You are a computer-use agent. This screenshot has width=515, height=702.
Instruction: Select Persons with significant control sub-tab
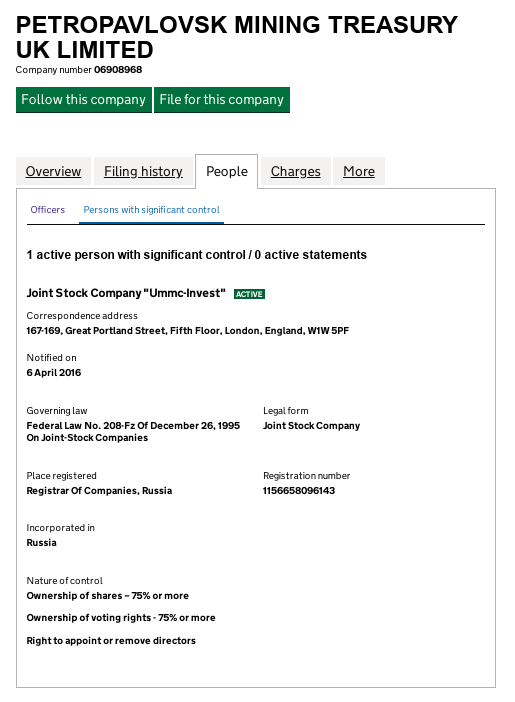point(151,210)
